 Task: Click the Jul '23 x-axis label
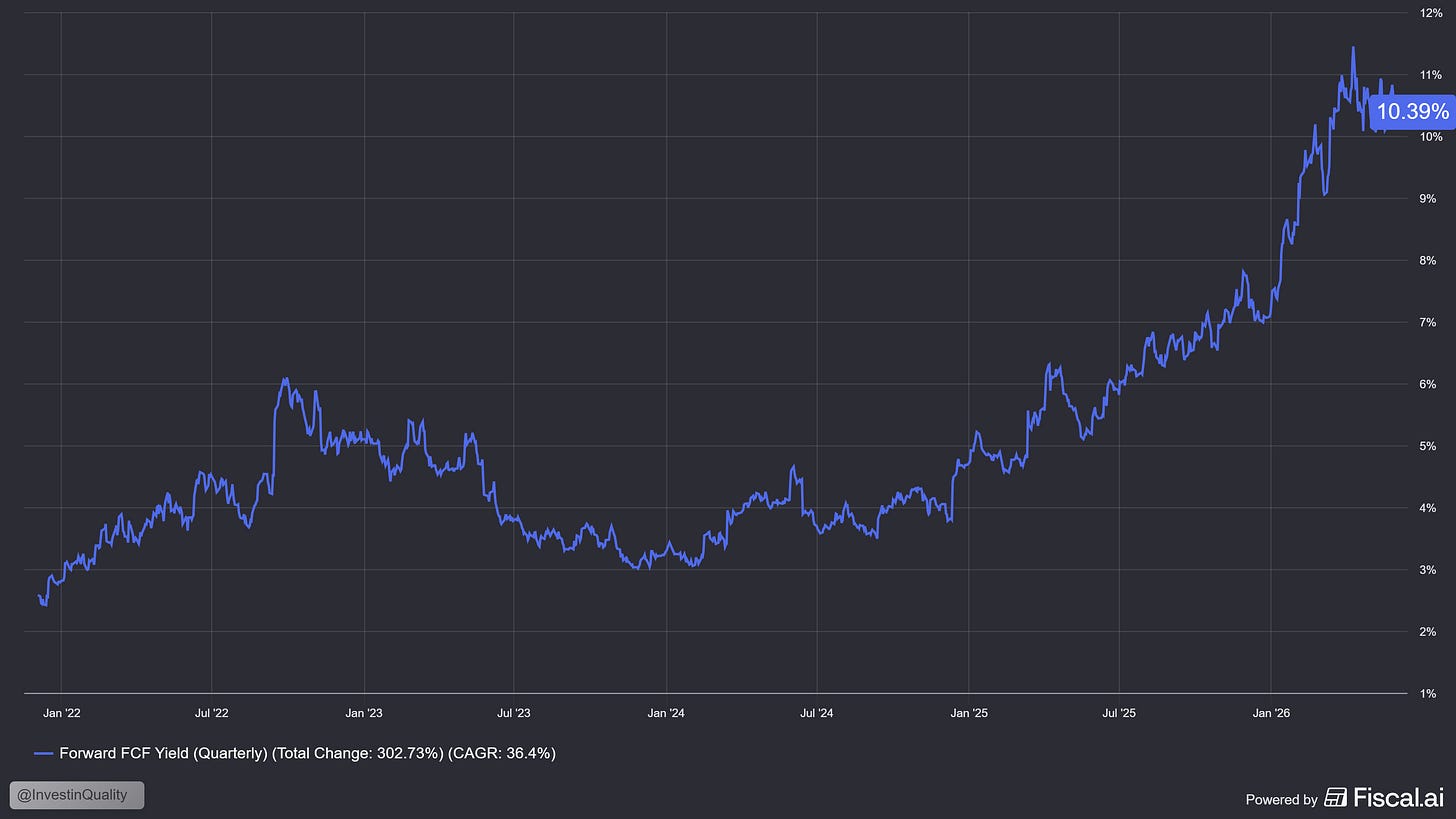pos(513,713)
